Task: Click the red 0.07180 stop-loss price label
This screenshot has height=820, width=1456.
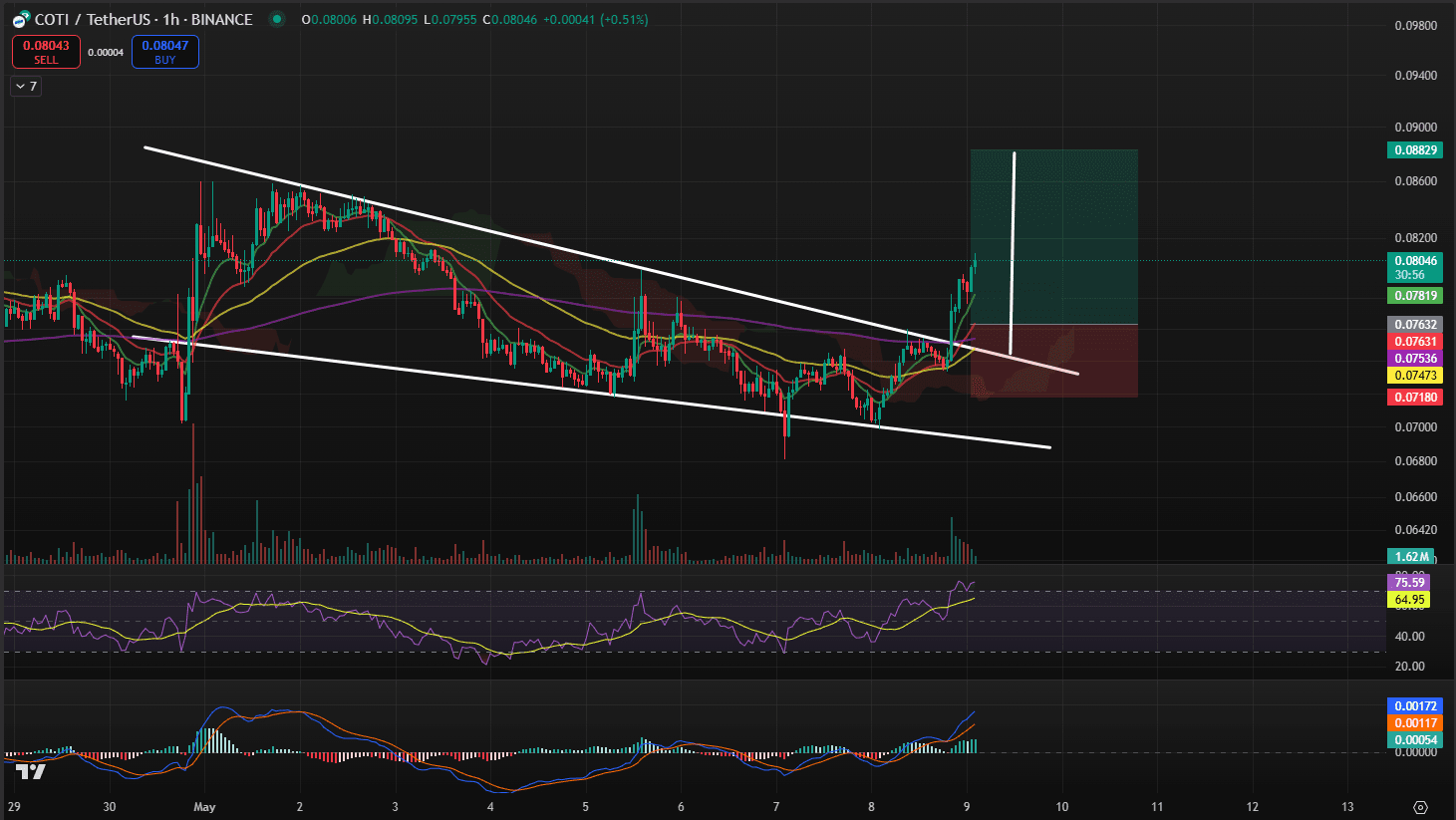Action: (1415, 398)
